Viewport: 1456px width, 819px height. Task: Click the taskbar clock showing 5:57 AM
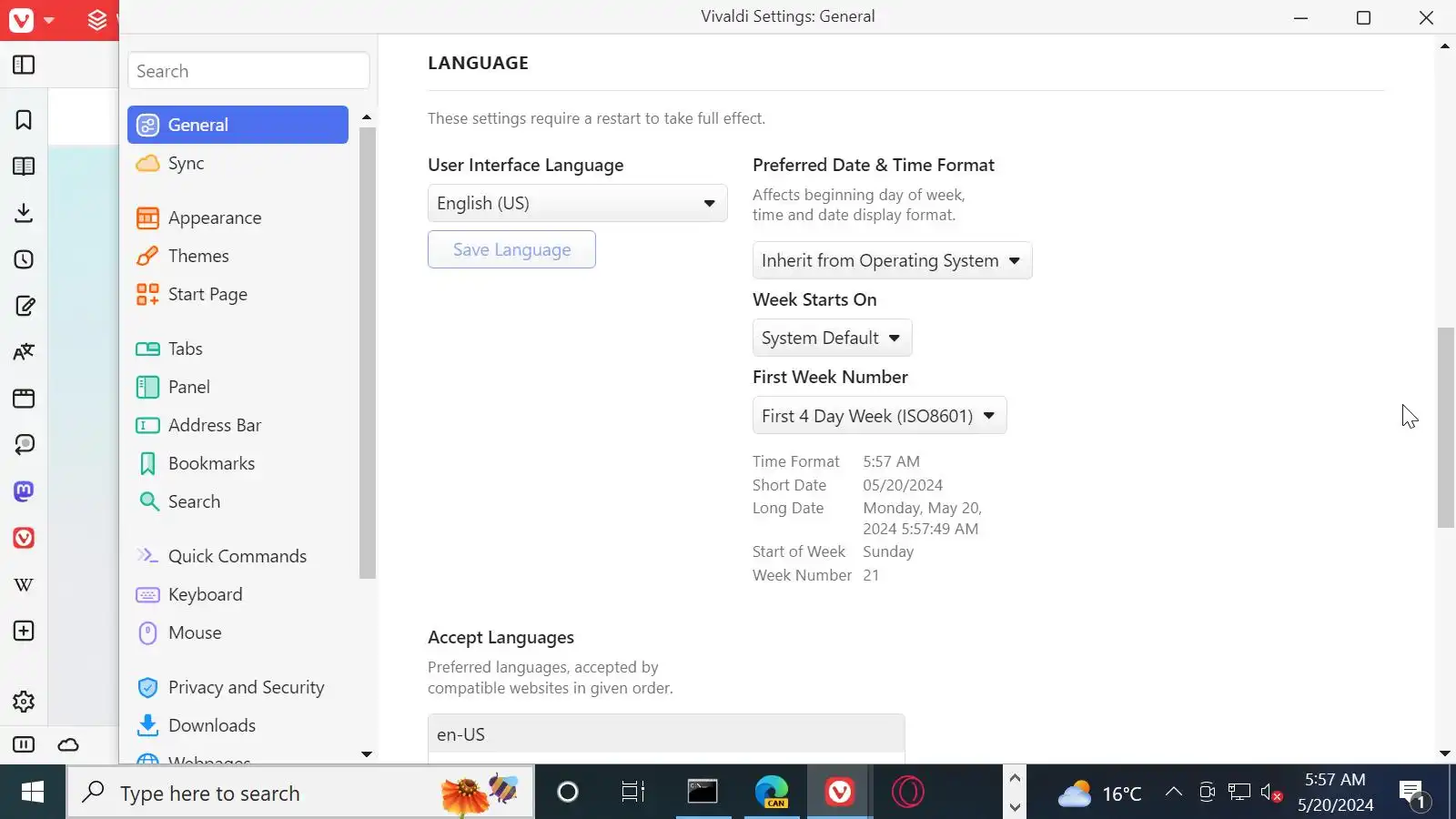[x=1335, y=793]
